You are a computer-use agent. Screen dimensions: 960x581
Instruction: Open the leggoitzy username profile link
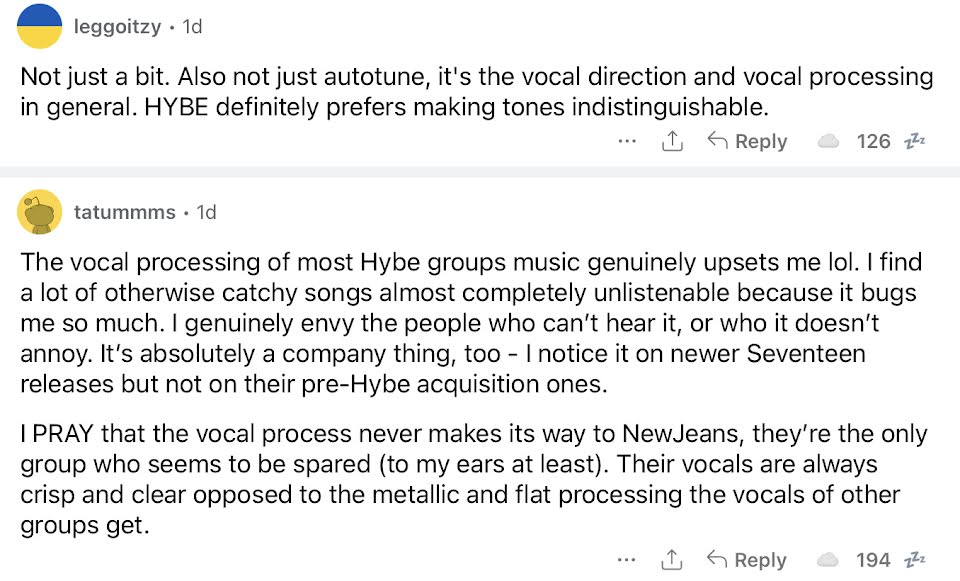[117, 27]
